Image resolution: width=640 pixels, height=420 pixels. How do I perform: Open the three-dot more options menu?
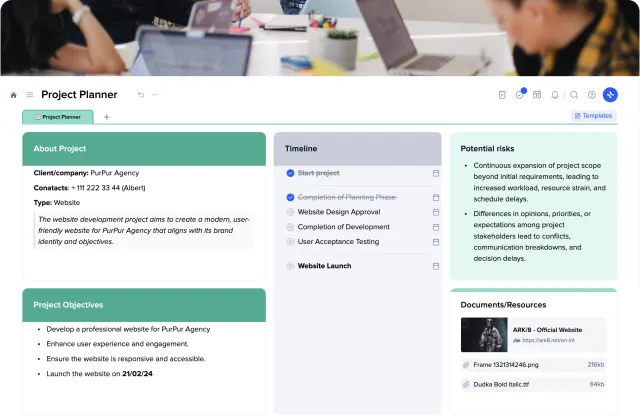(155, 95)
